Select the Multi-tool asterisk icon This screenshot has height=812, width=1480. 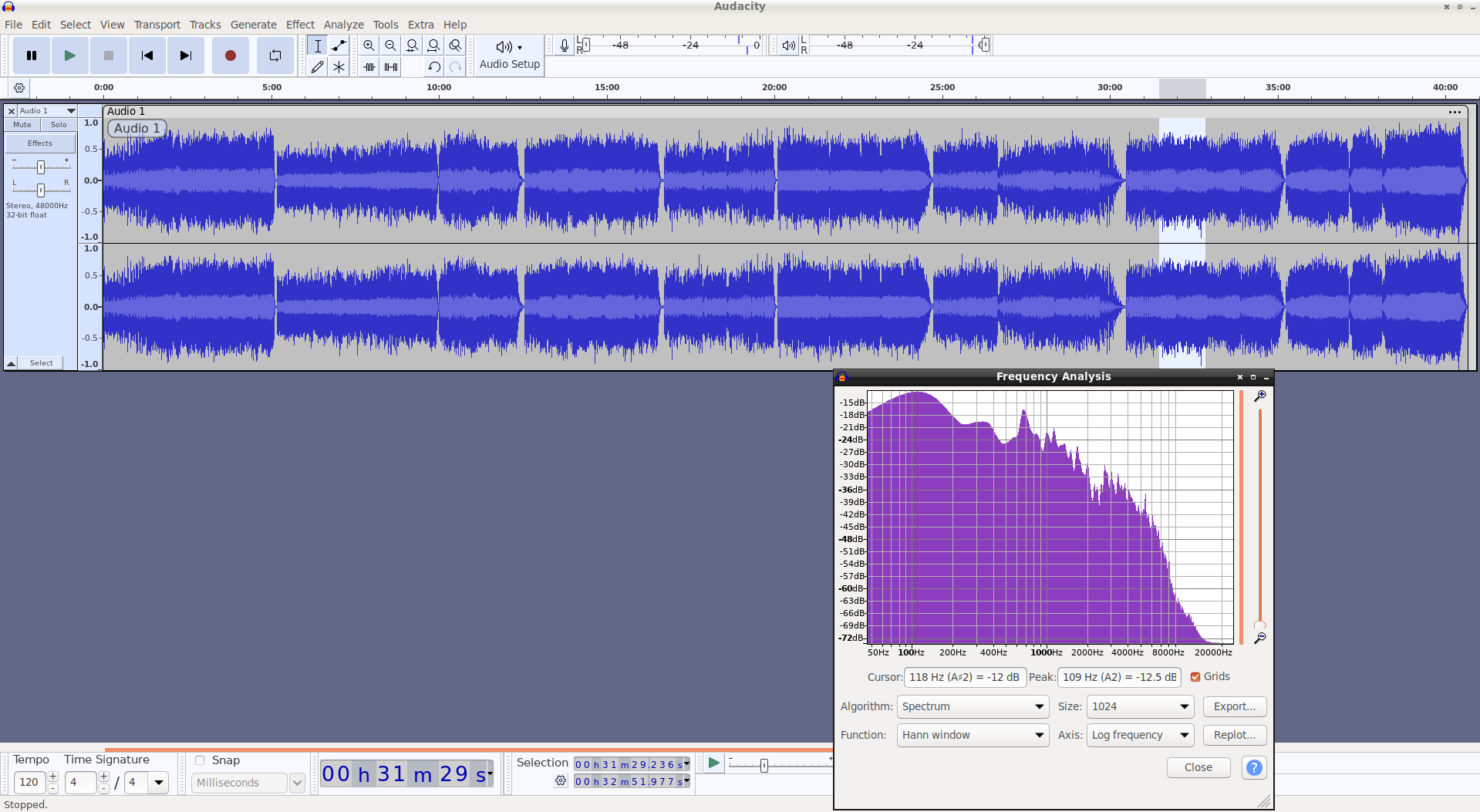pos(339,67)
